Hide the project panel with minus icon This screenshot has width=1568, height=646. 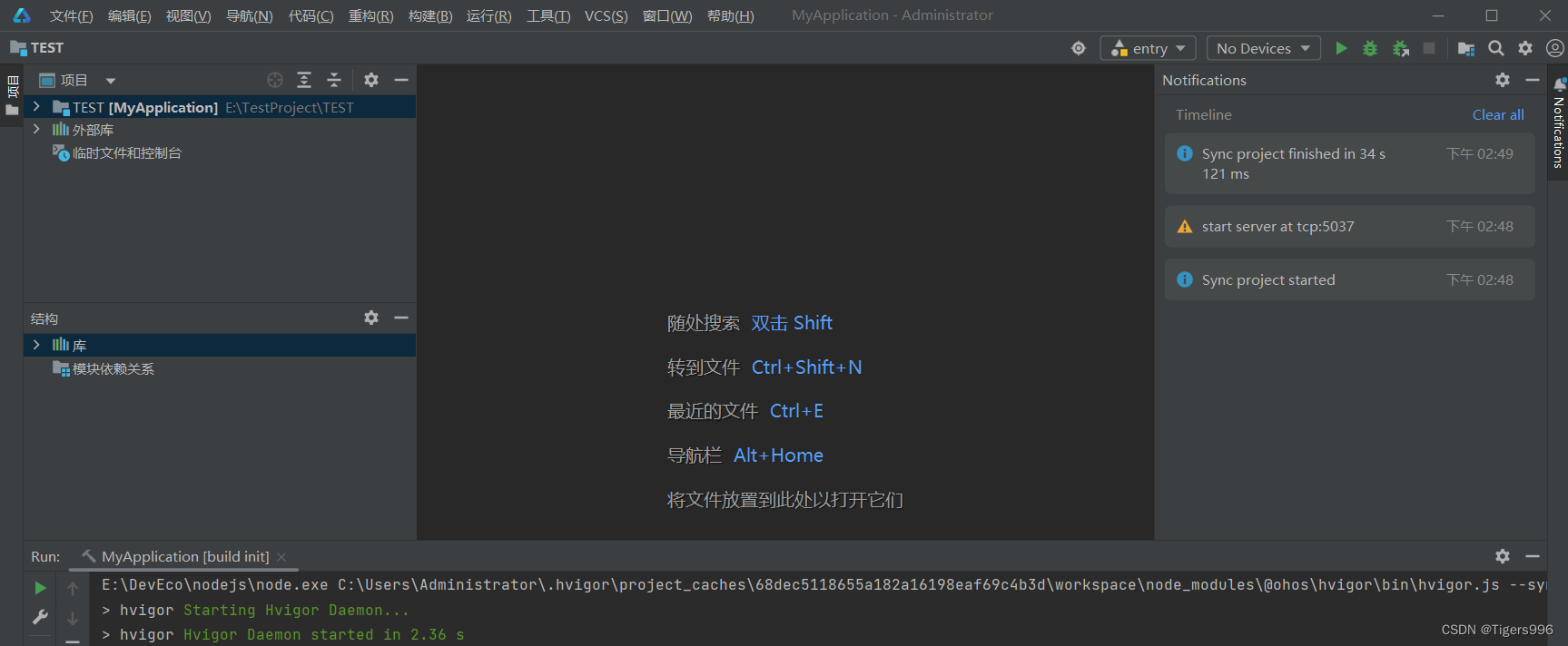click(401, 80)
